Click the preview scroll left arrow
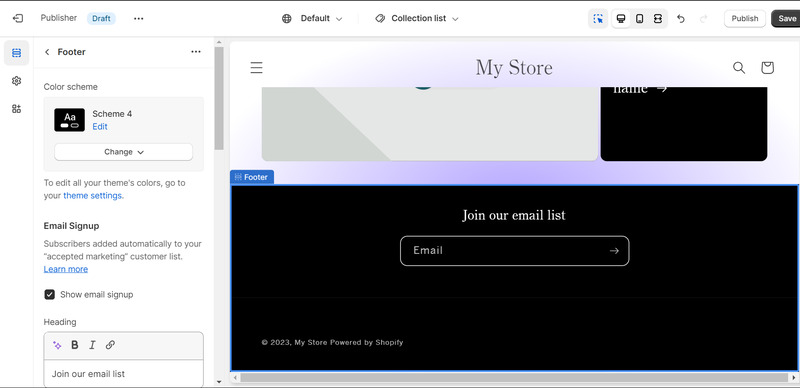This screenshot has width=800, height=388. (x=235, y=378)
